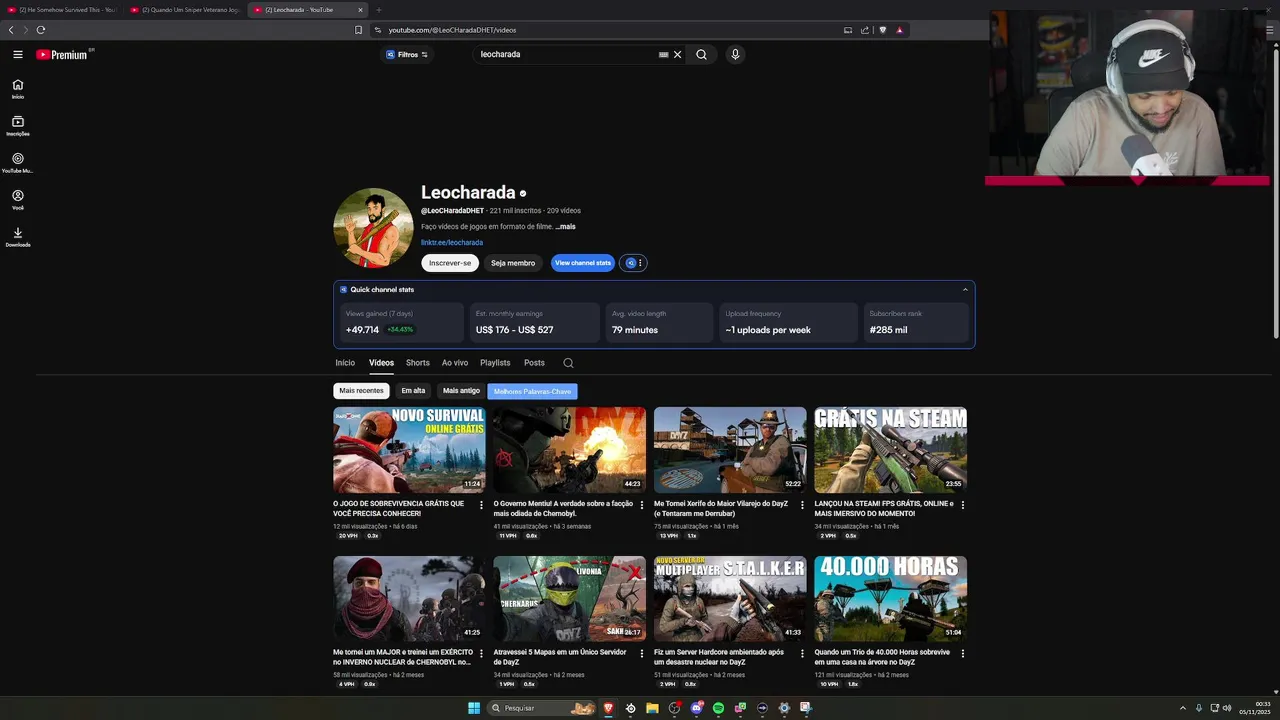The height and width of the screenshot is (720, 1280).
Task: Open options for Server Hardcore video
Action: (x=802, y=653)
